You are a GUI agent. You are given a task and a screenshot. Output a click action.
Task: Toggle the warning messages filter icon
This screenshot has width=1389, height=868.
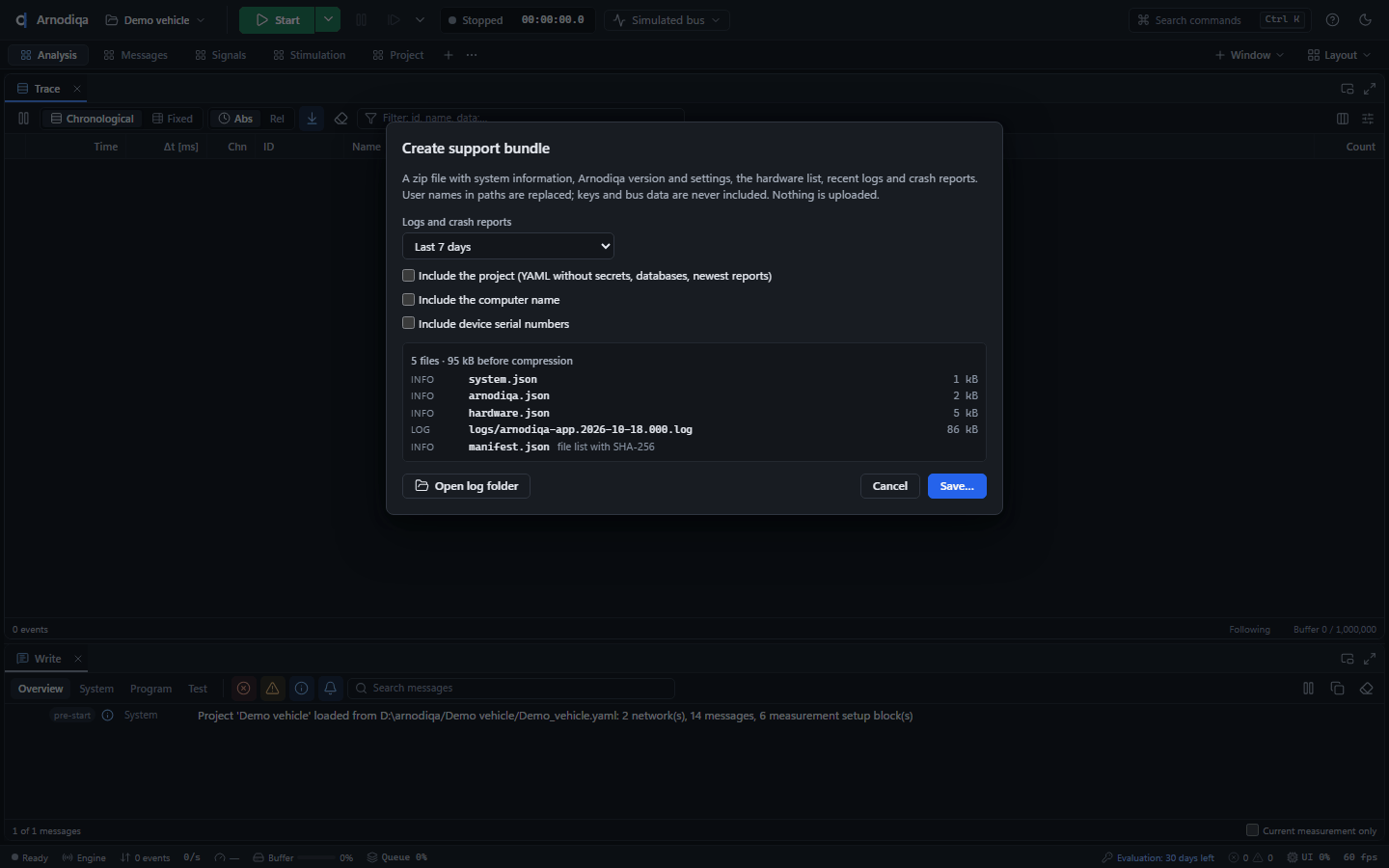pos(272,689)
